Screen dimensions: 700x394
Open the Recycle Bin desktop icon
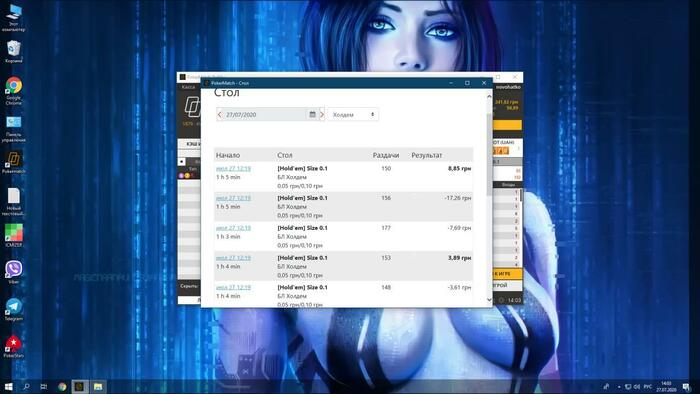click(x=13, y=51)
